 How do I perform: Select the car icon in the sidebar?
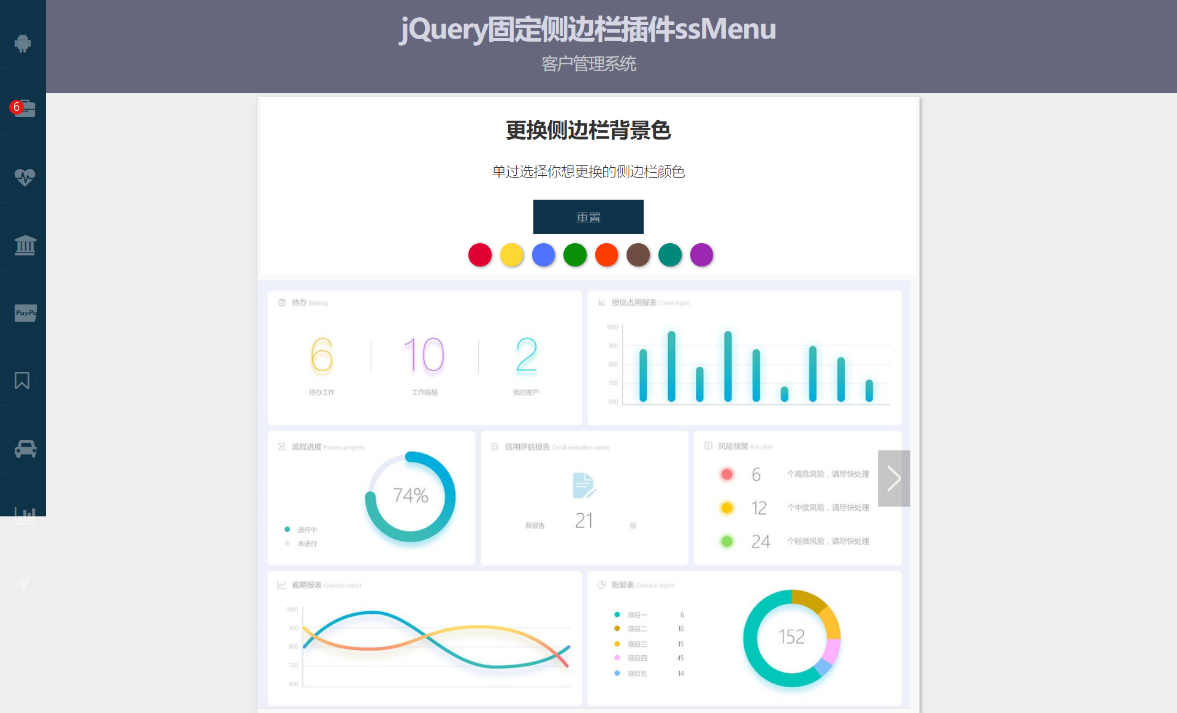pos(23,447)
